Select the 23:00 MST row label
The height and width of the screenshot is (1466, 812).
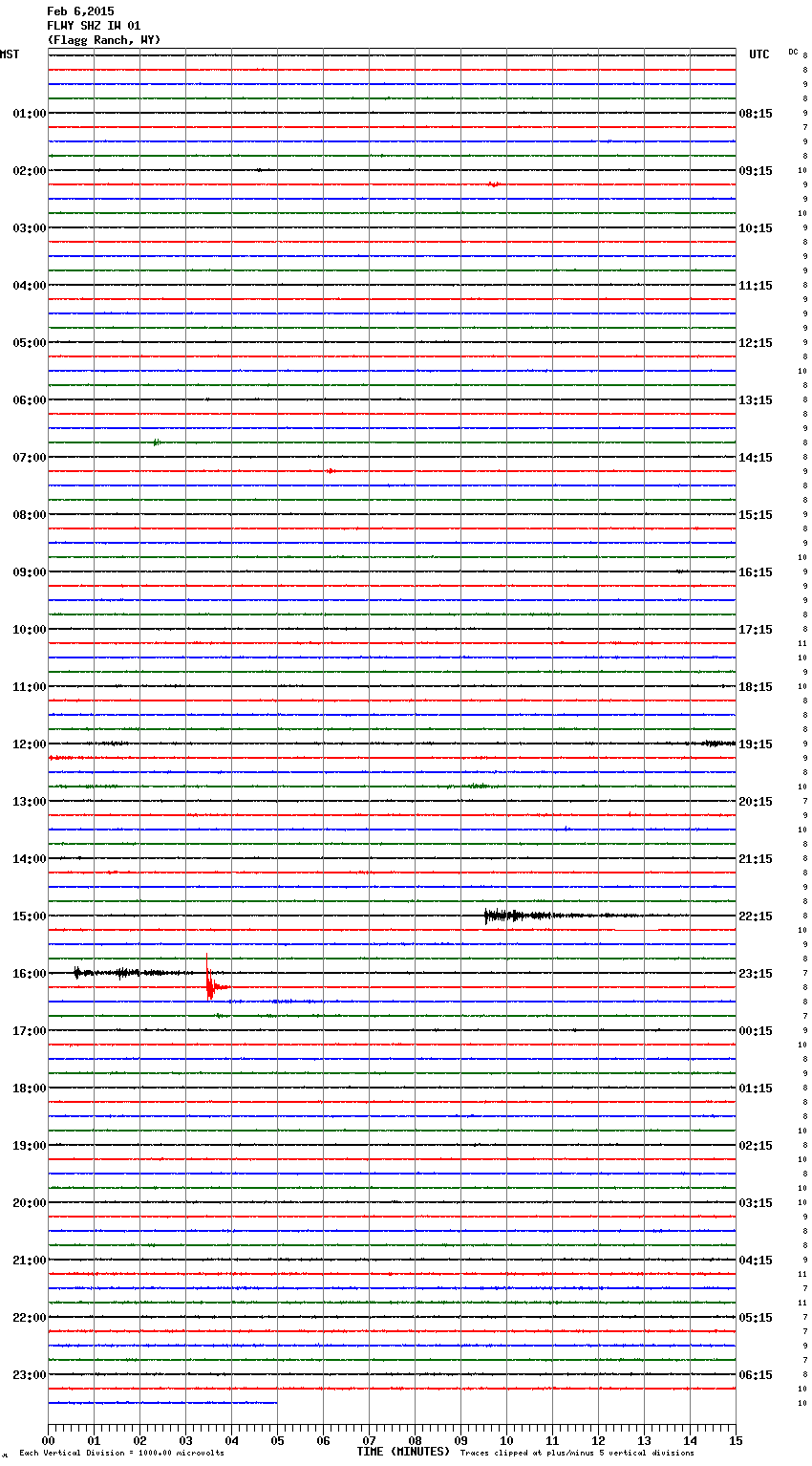29,1375
